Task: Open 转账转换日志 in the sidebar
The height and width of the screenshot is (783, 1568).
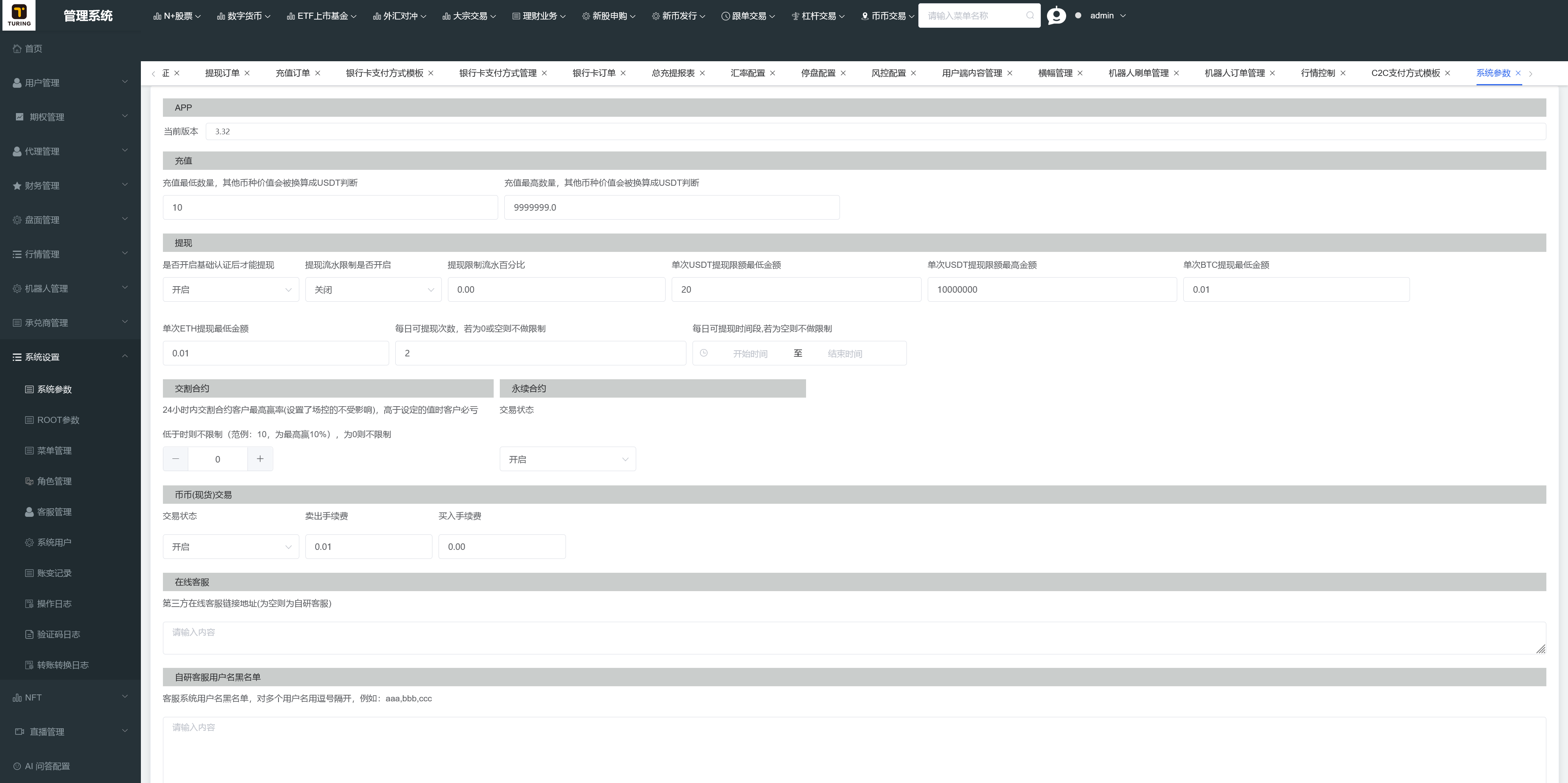Action: point(70,665)
